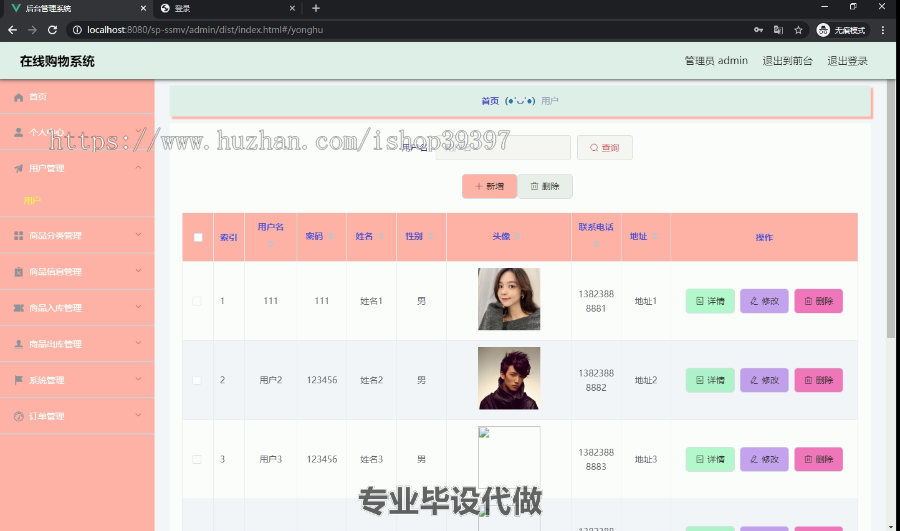The height and width of the screenshot is (531, 900).
Task: Sort table by 联系电话 column arrows
Action: 596,243
